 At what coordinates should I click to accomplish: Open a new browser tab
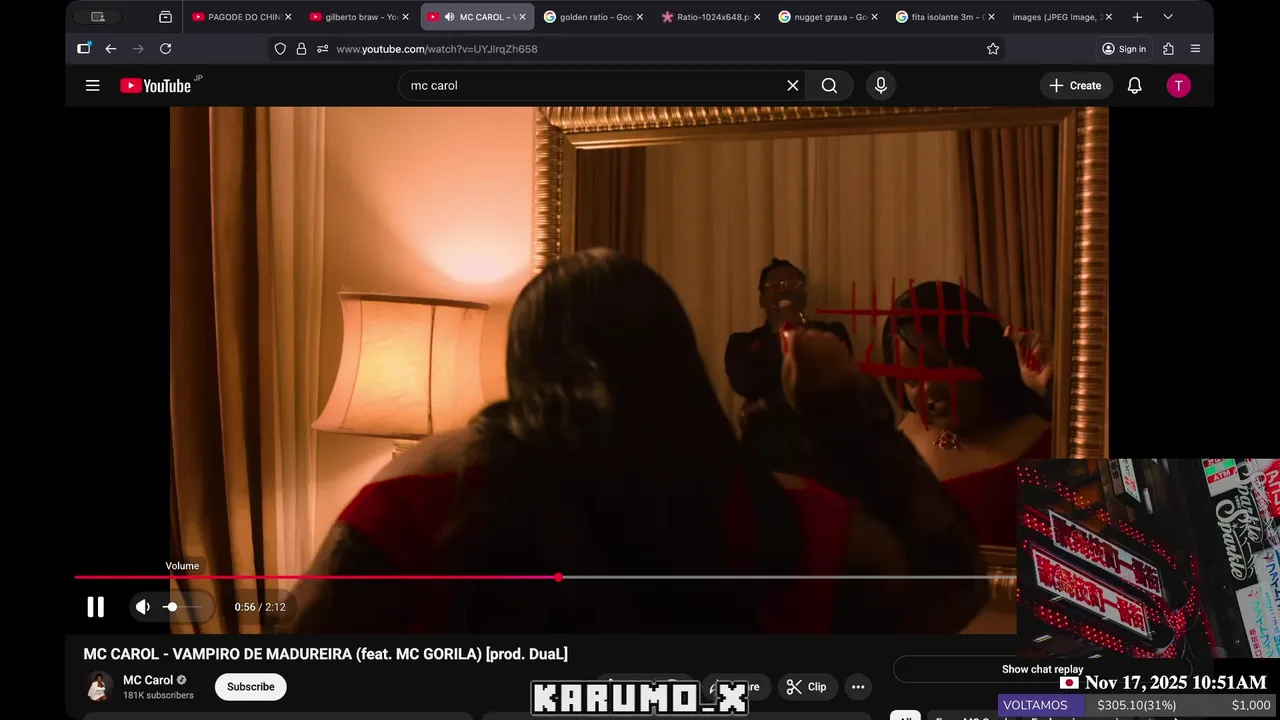(x=1137, y=17)
